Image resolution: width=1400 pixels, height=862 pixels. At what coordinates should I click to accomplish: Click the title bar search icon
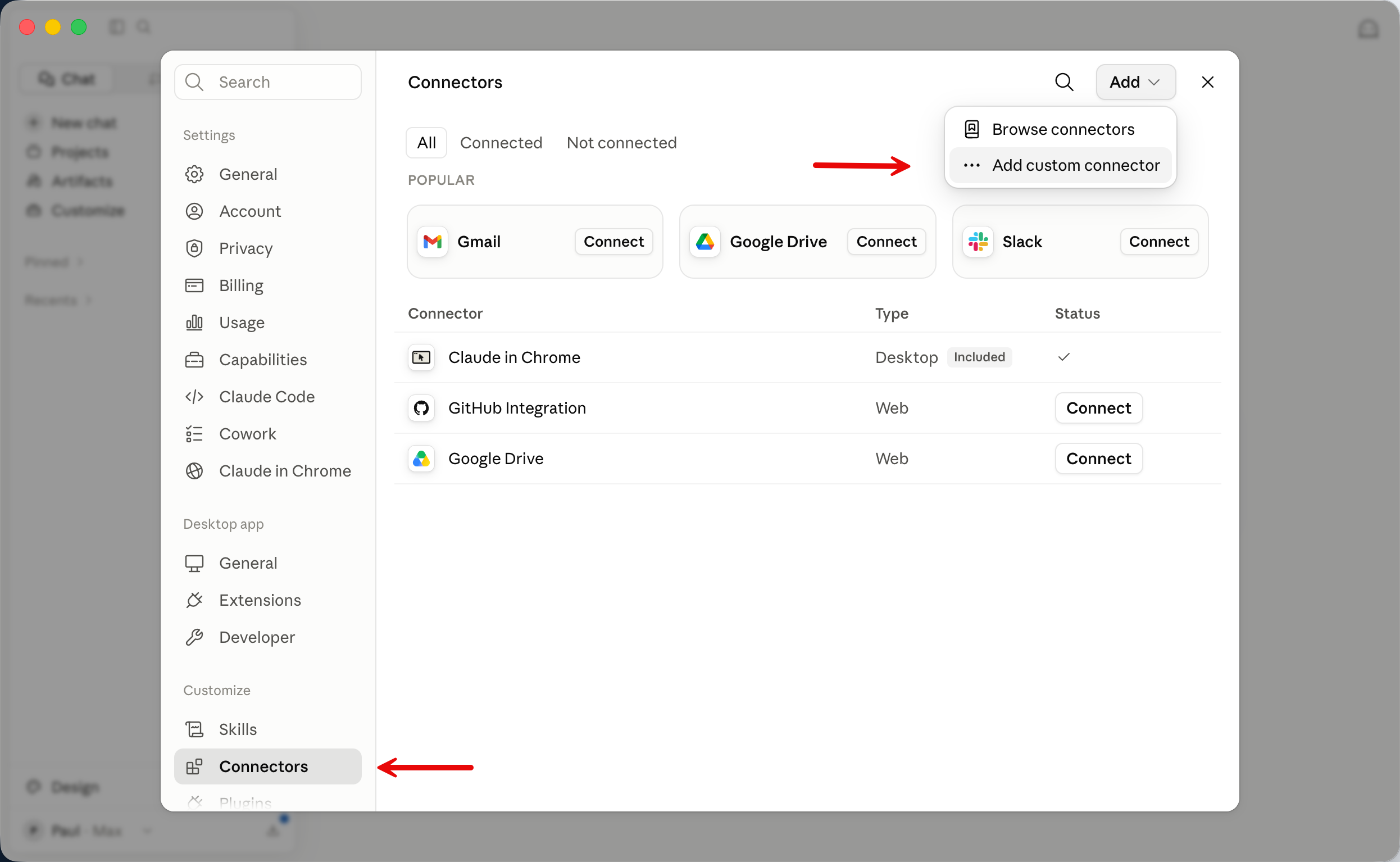tap(144, 26)
